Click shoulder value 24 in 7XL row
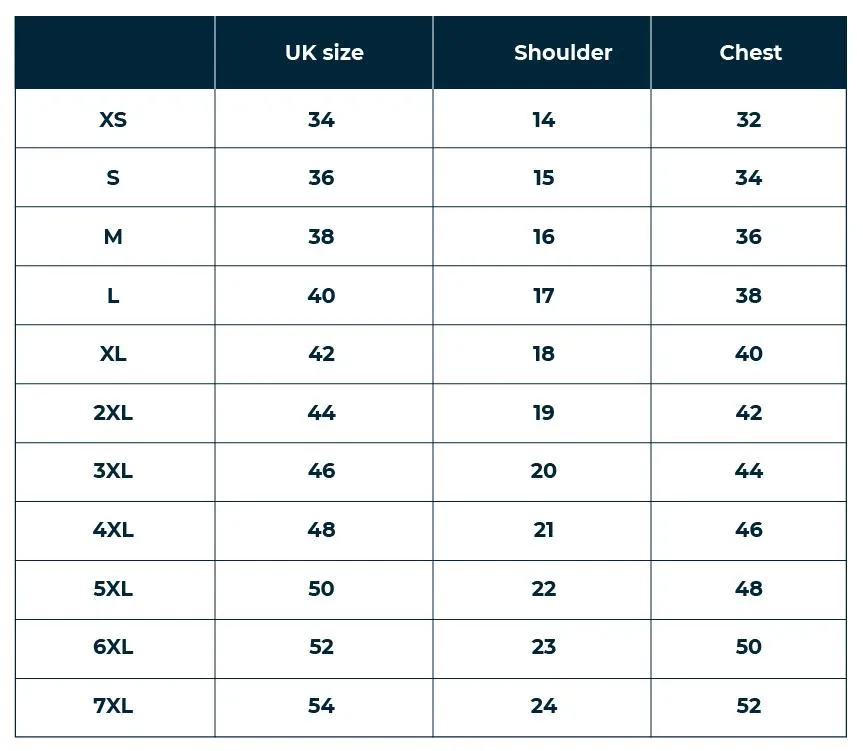Viewport: 863px width, 751px height. 543,706
